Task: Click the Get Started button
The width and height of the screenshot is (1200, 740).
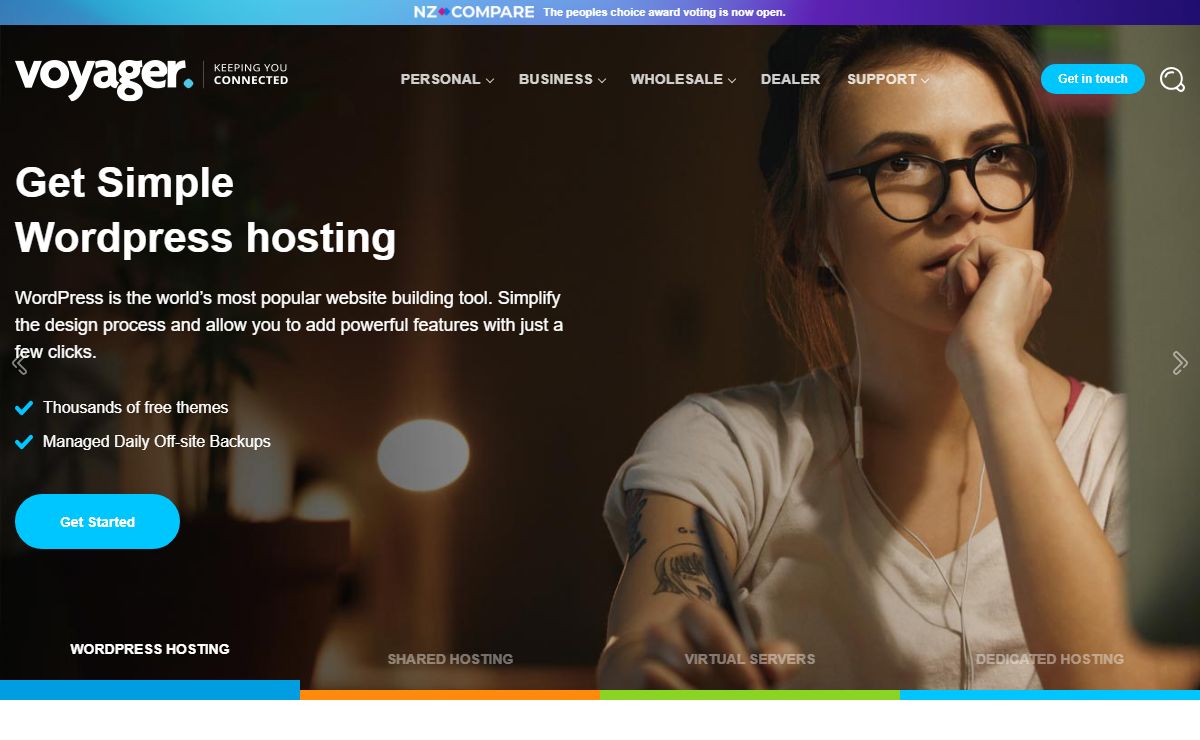Action: [97, 522]
